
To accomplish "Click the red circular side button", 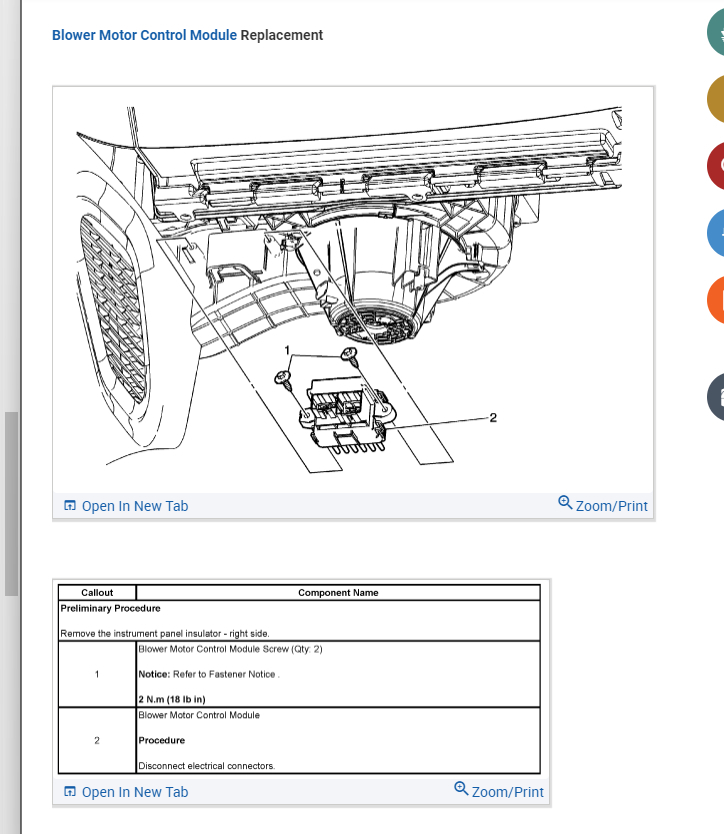I will [x=717, y=166].
